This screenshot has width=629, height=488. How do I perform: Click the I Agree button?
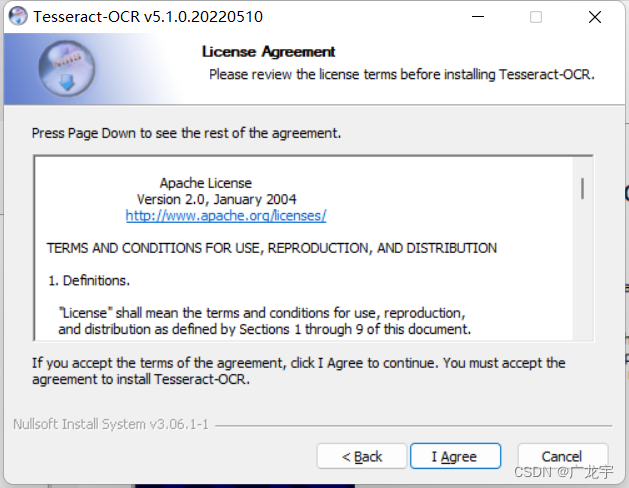tap(455, 456)
